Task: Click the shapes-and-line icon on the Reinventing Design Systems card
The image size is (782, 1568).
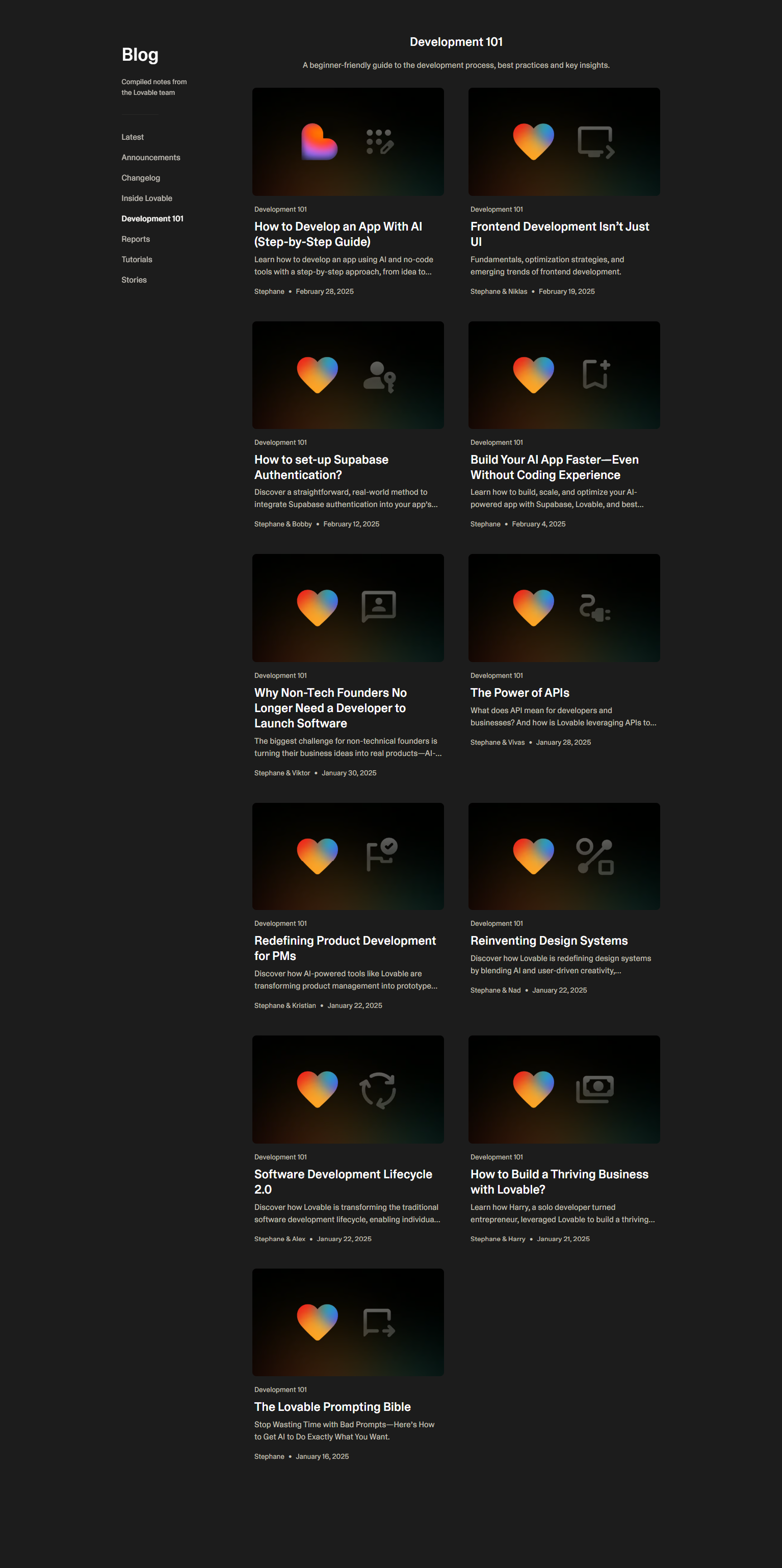Action: [595, 856]
